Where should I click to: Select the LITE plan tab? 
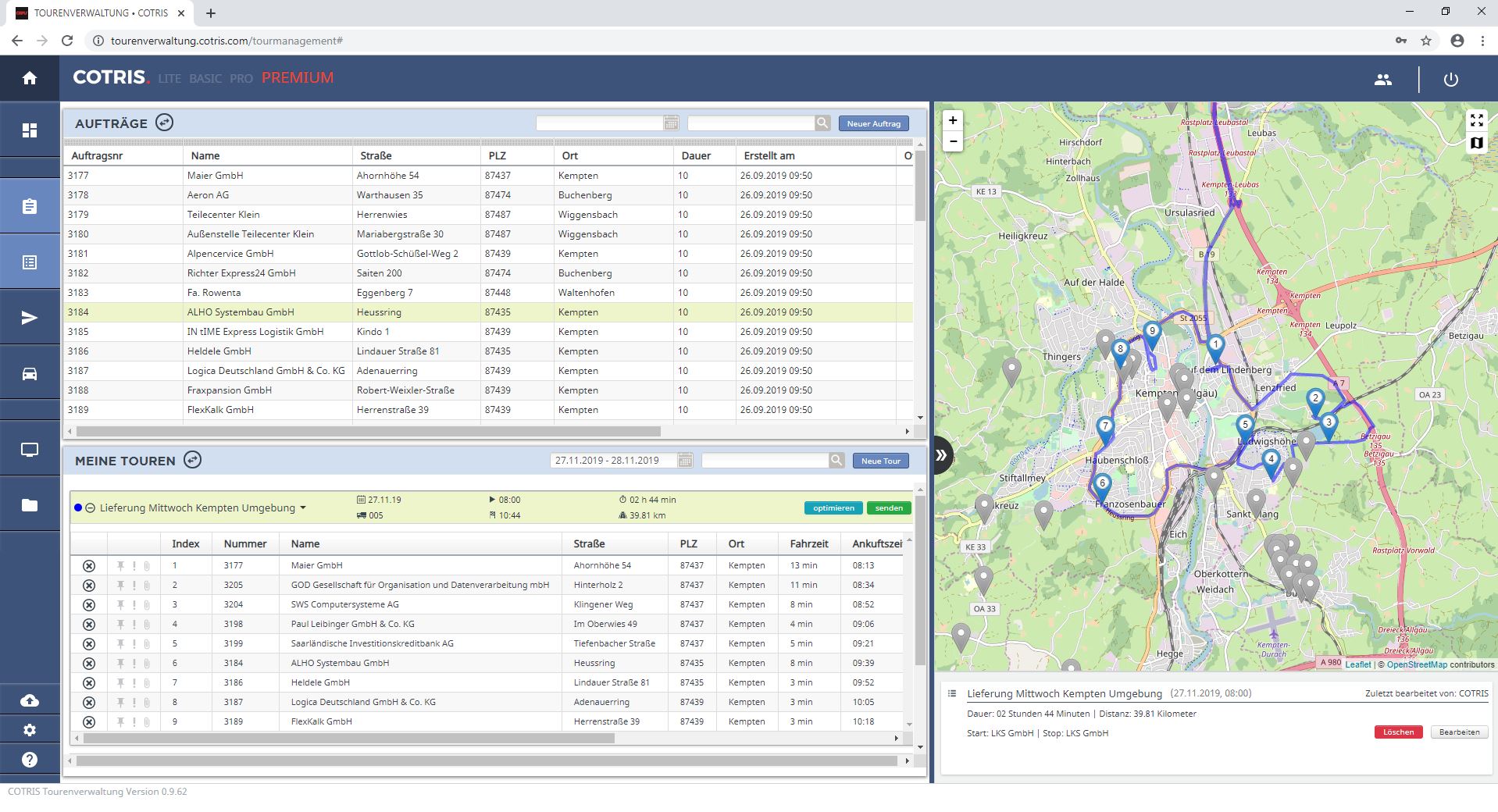pyautogui.click(x=169, y=79)
